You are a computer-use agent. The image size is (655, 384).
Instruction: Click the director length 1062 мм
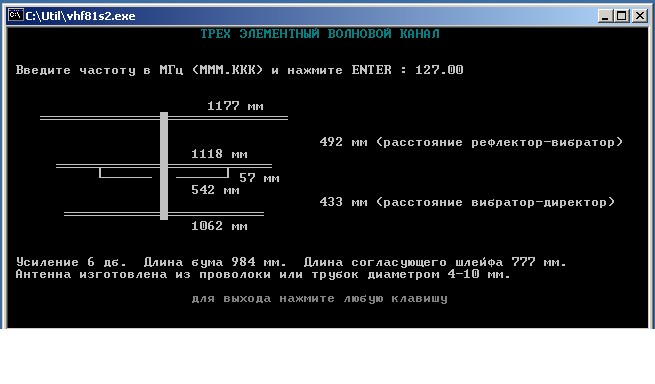tap(219, 226)
